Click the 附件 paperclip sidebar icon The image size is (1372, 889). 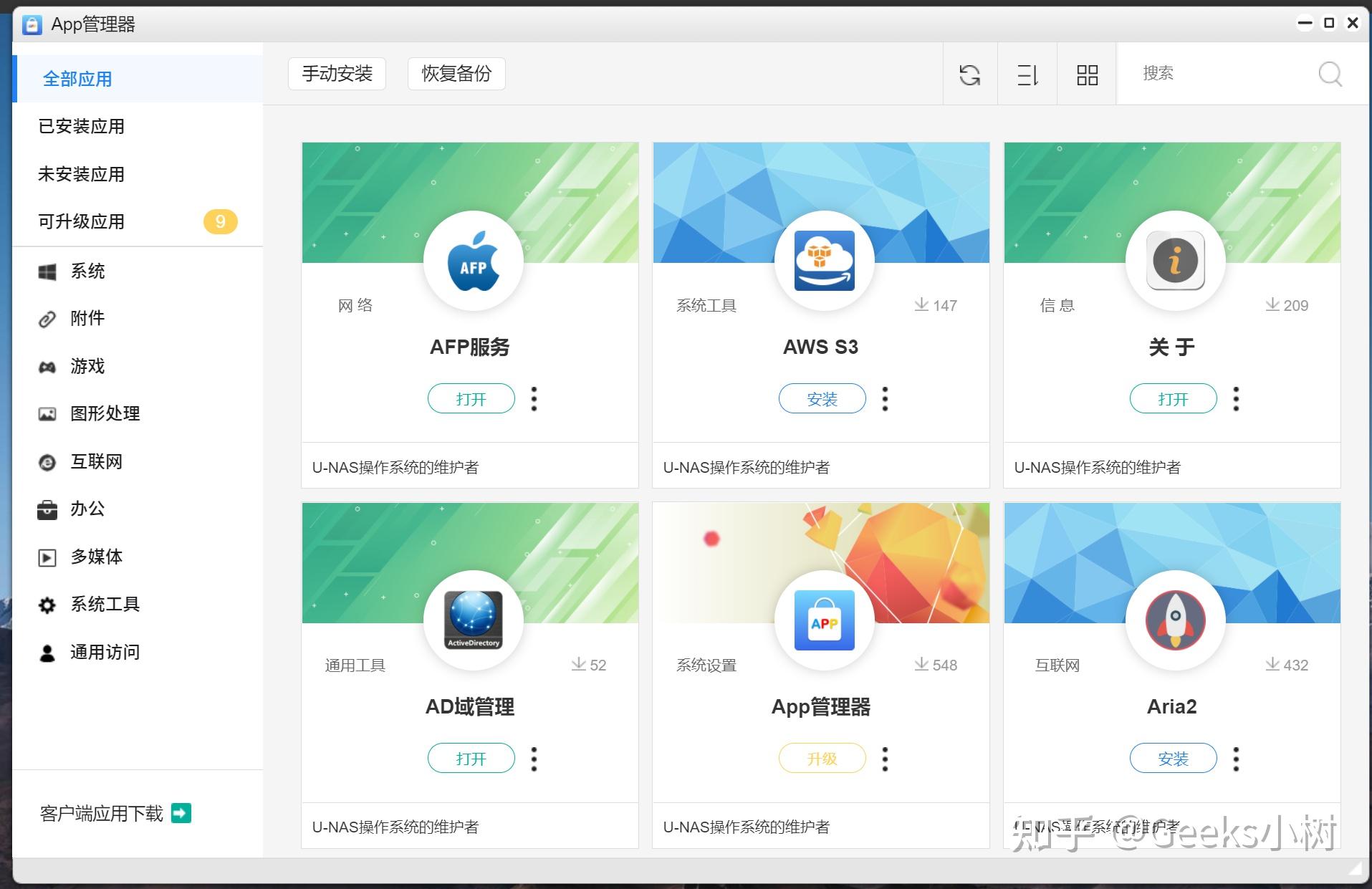coord(47,319)
